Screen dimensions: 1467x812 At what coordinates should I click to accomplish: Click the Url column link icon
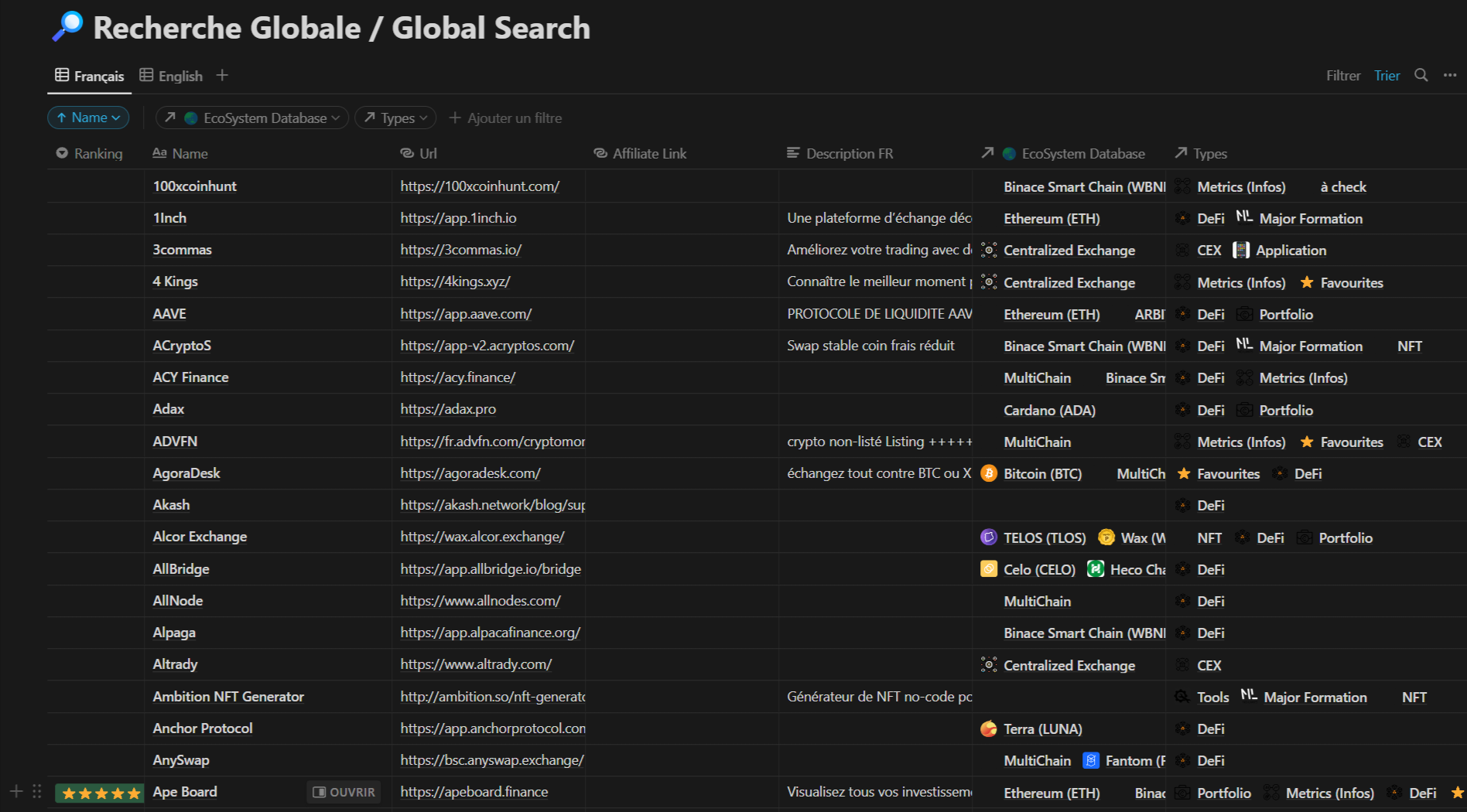(407, 153)
